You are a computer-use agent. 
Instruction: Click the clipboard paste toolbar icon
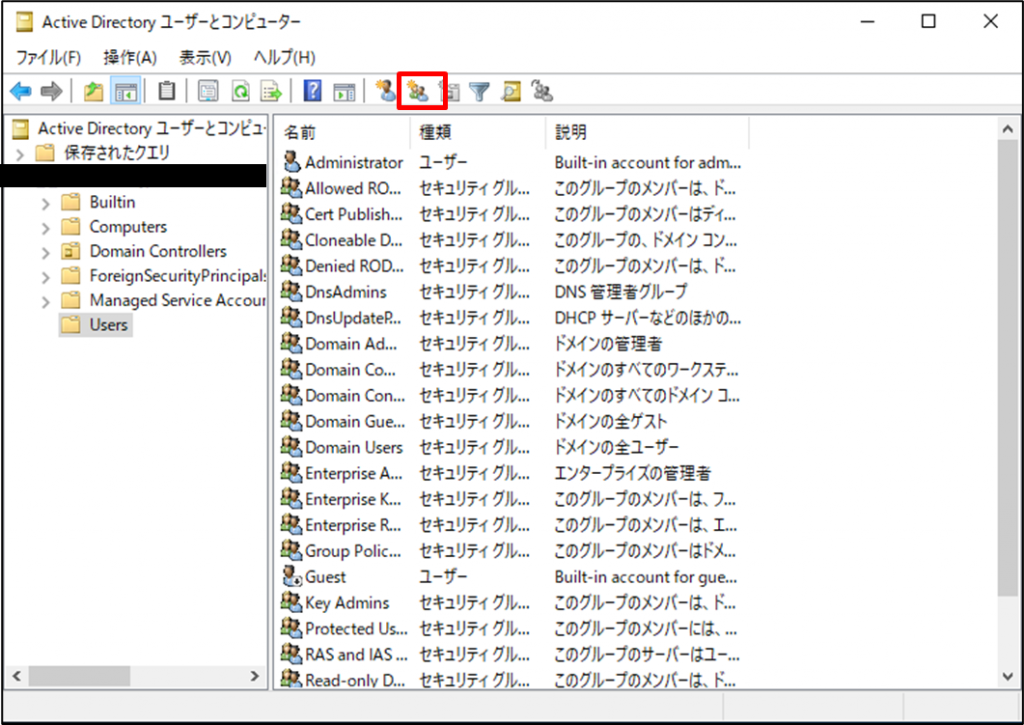click(167, 91)
